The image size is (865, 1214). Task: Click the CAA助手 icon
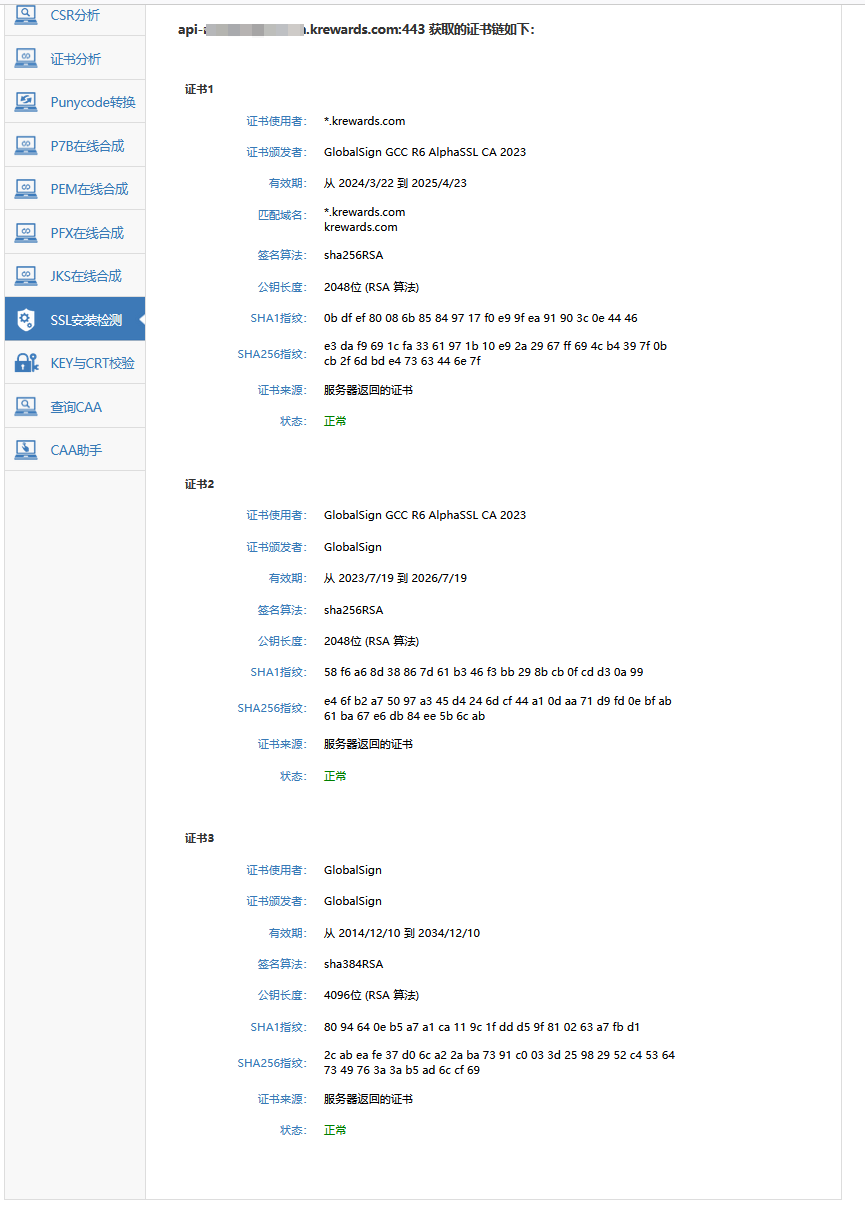26,449
